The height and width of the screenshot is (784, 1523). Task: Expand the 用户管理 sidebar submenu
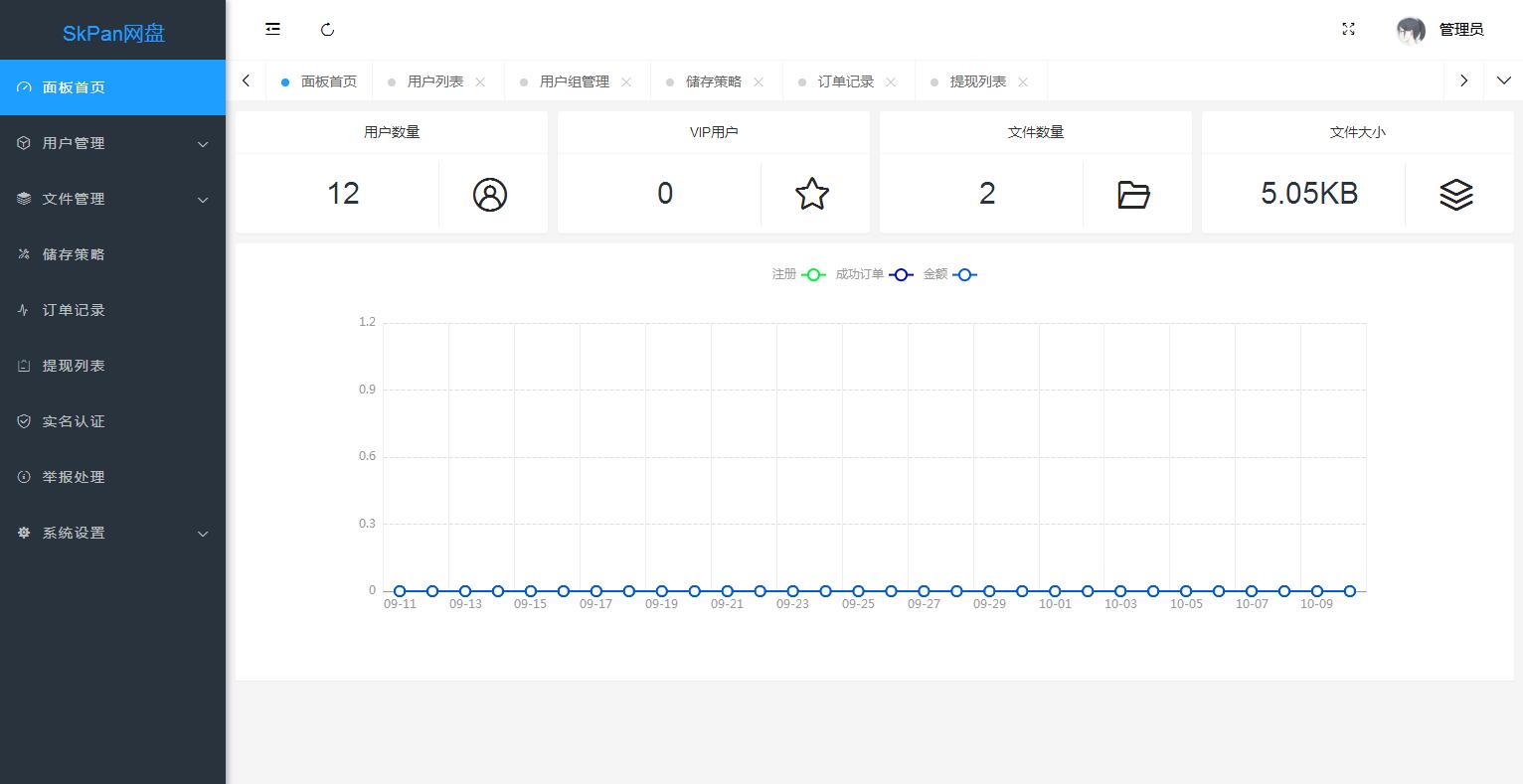click(112, 143)
